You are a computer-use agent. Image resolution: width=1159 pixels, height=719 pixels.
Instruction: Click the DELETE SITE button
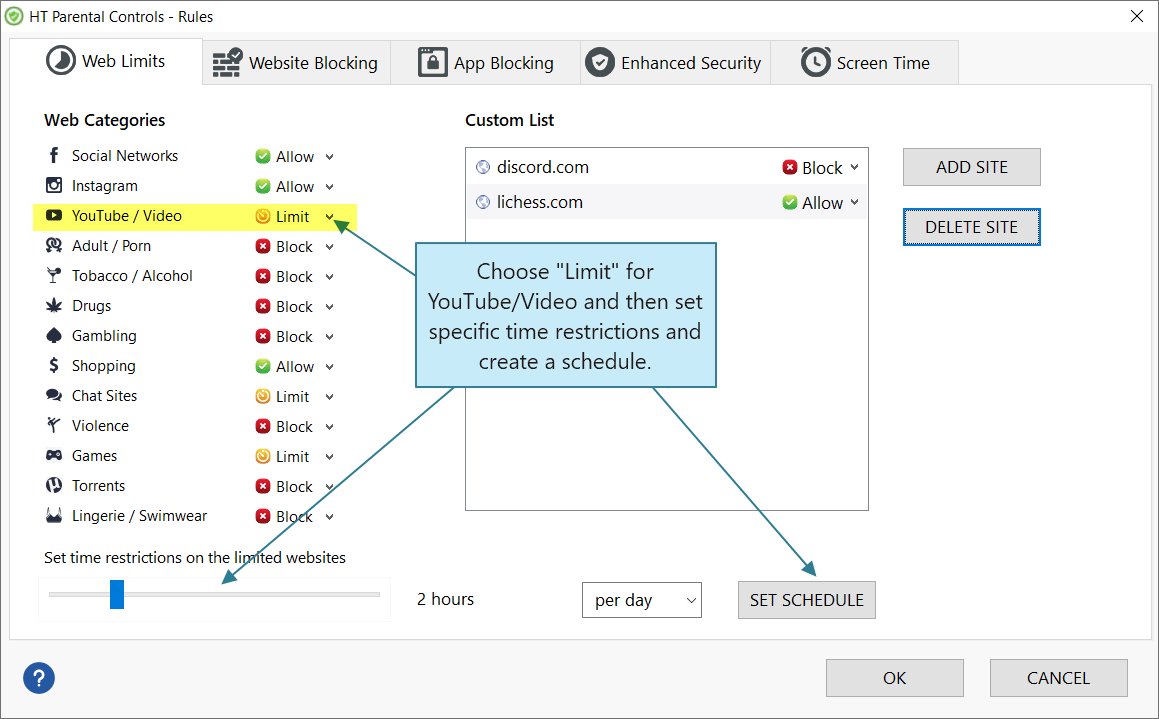(x=971, y=227)
